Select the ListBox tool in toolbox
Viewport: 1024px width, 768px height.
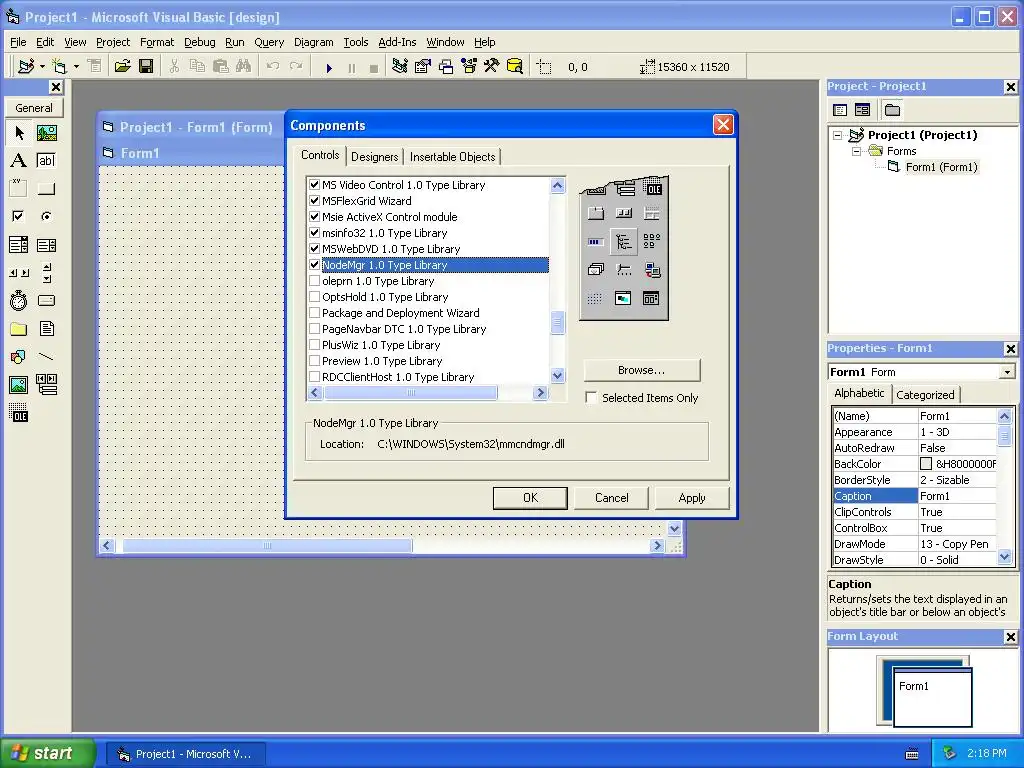[46, 245]
